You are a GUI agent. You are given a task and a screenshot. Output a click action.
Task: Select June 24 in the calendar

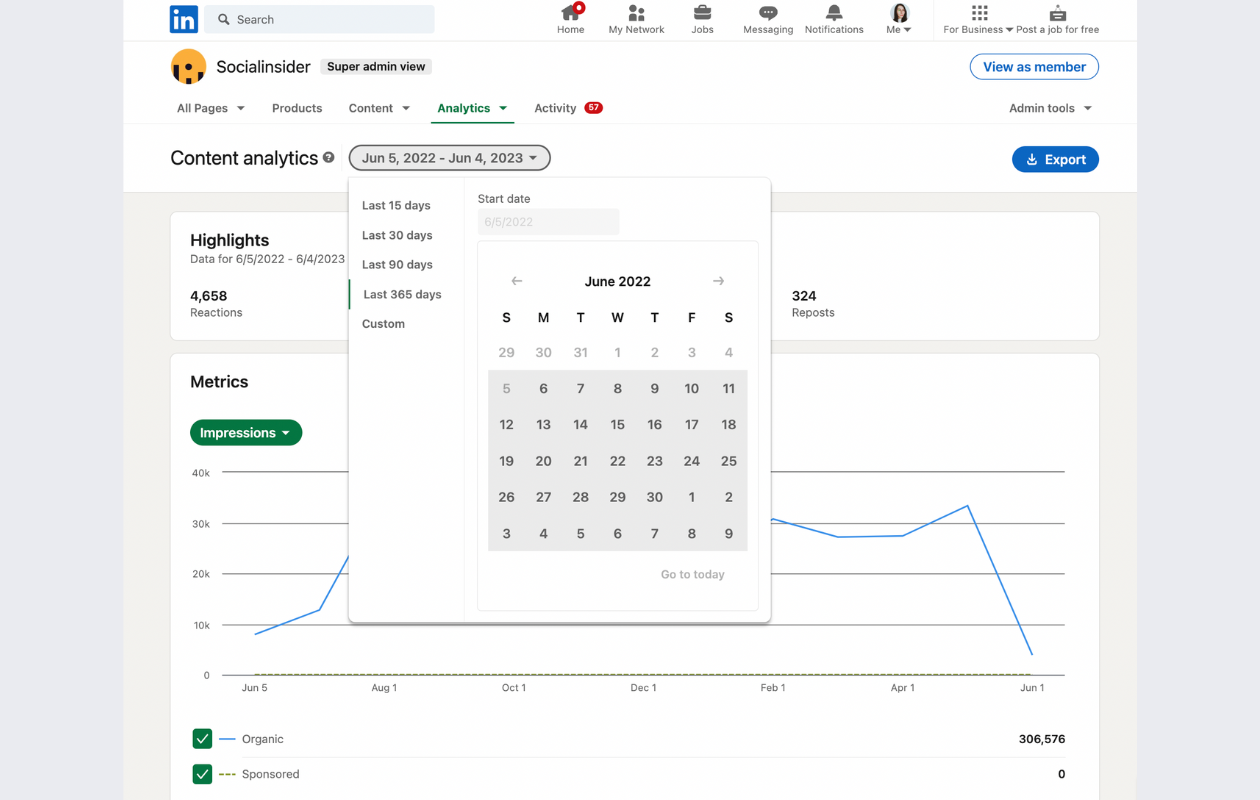coord(691,461)
